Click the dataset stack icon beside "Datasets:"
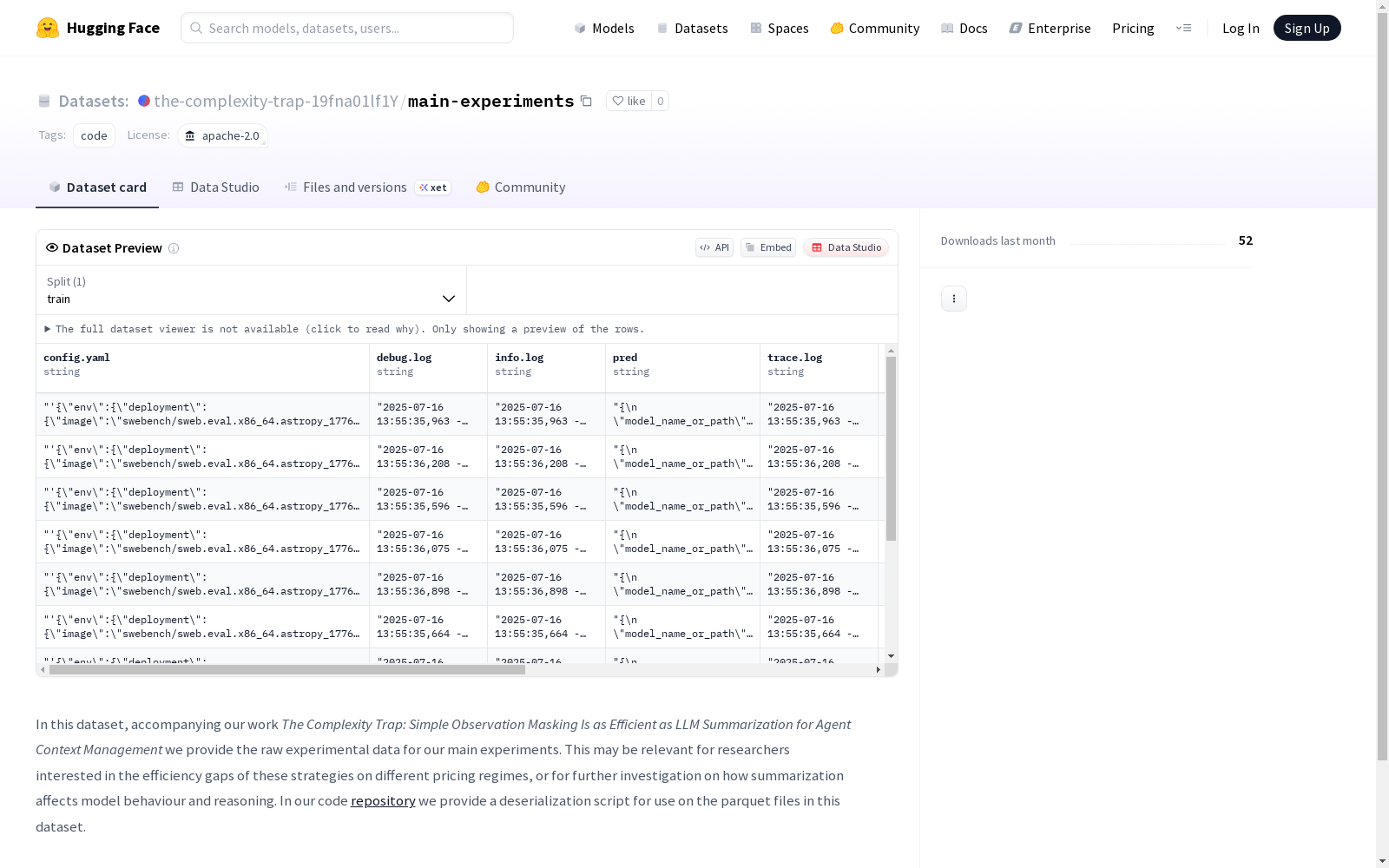This screenshot has height=868, width=1389. 44,102
